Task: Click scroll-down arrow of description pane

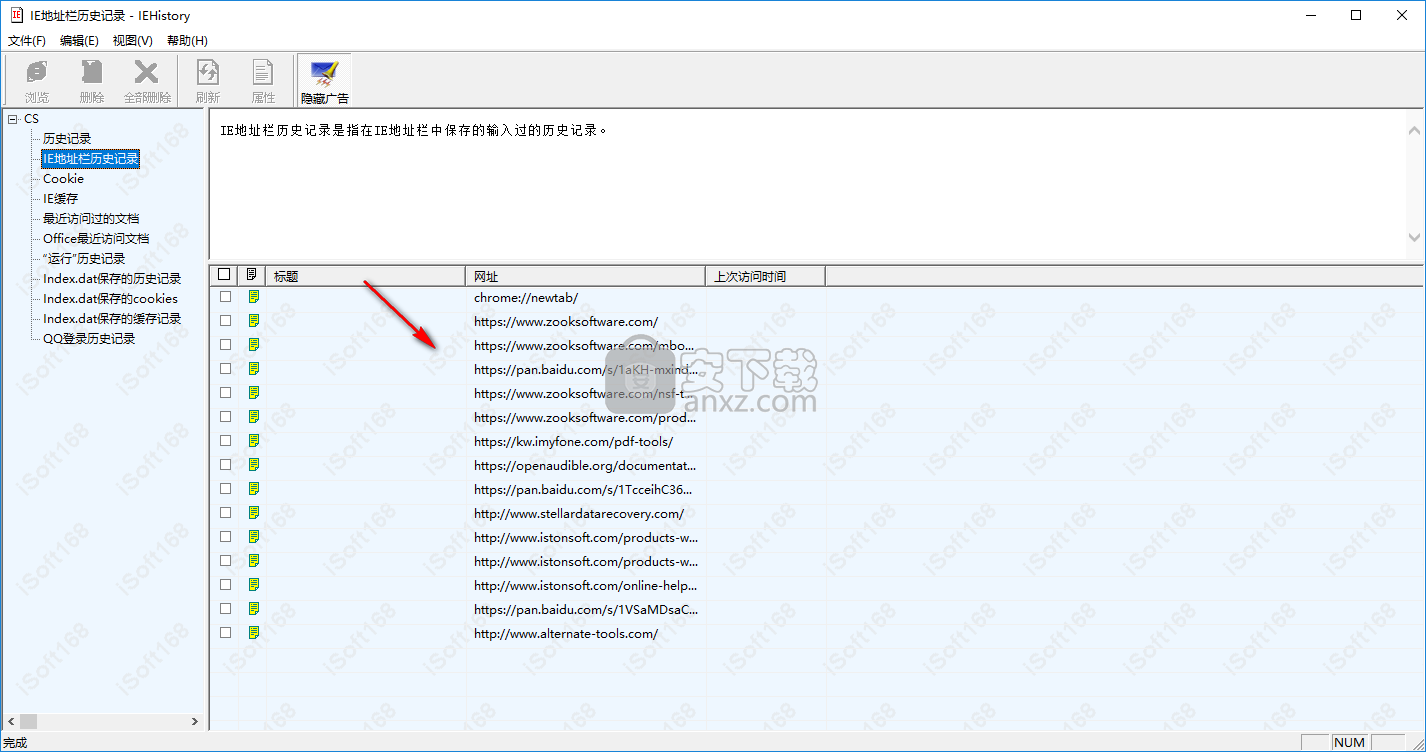Action: [1414, 237]
